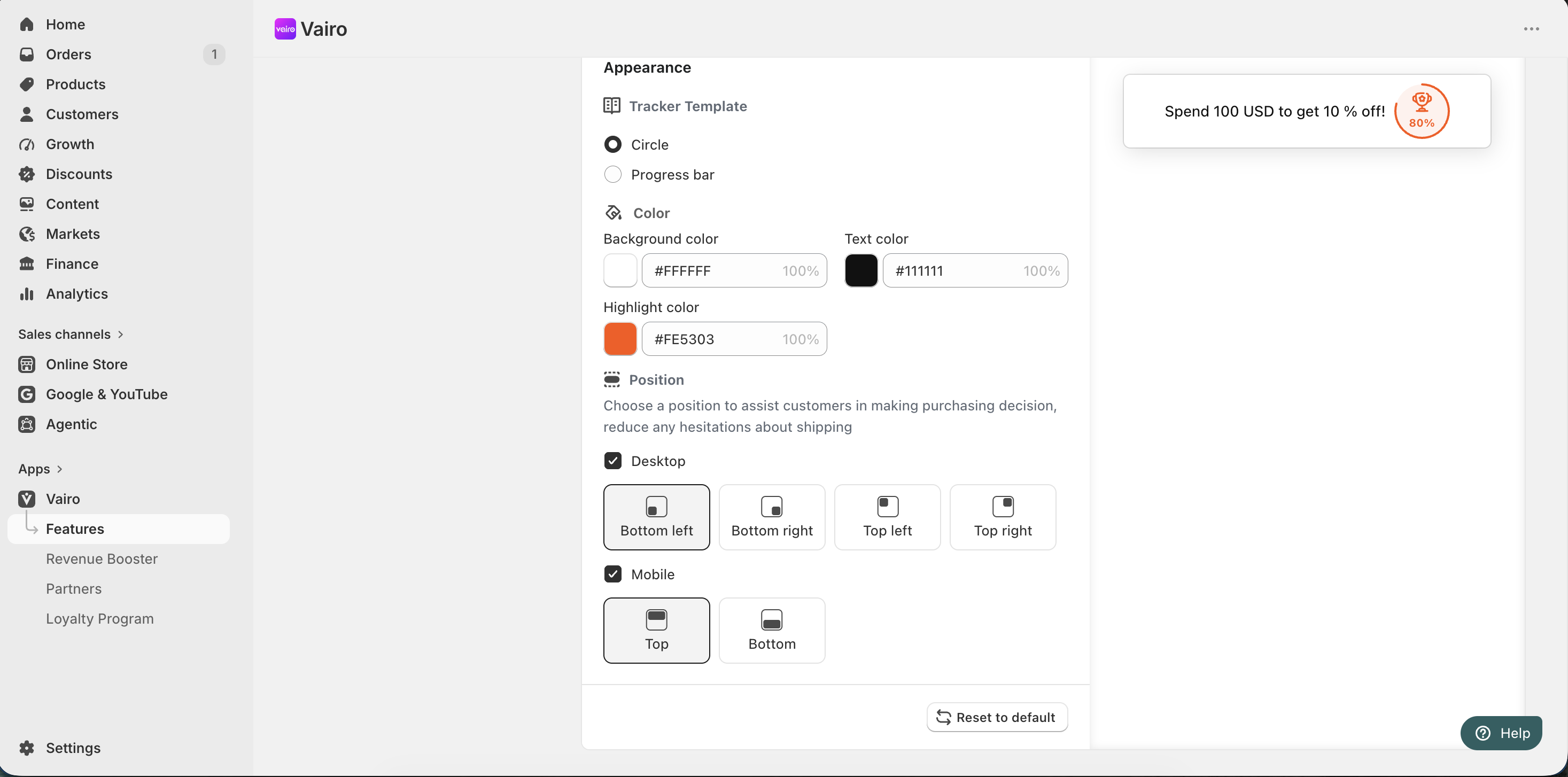Open the three-dot more actions menu

tap(1531, 29)
